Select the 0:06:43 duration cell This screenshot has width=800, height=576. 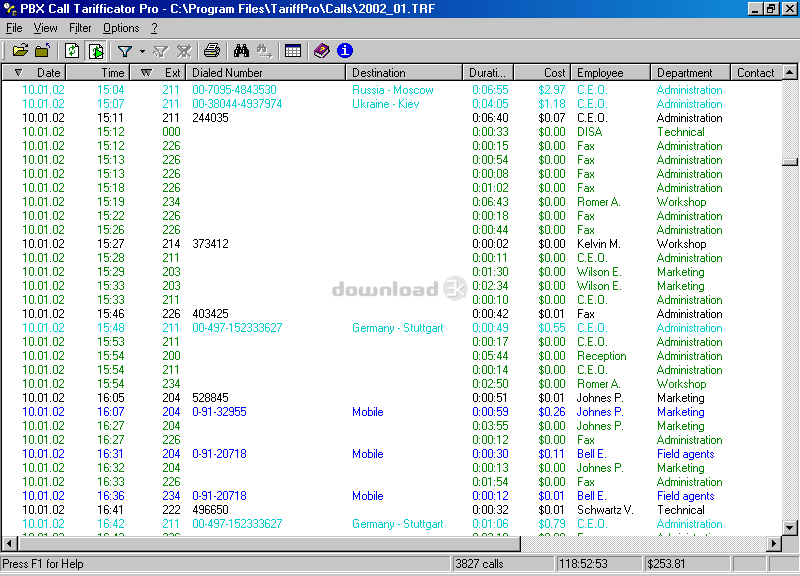click(x=490, y=202)
